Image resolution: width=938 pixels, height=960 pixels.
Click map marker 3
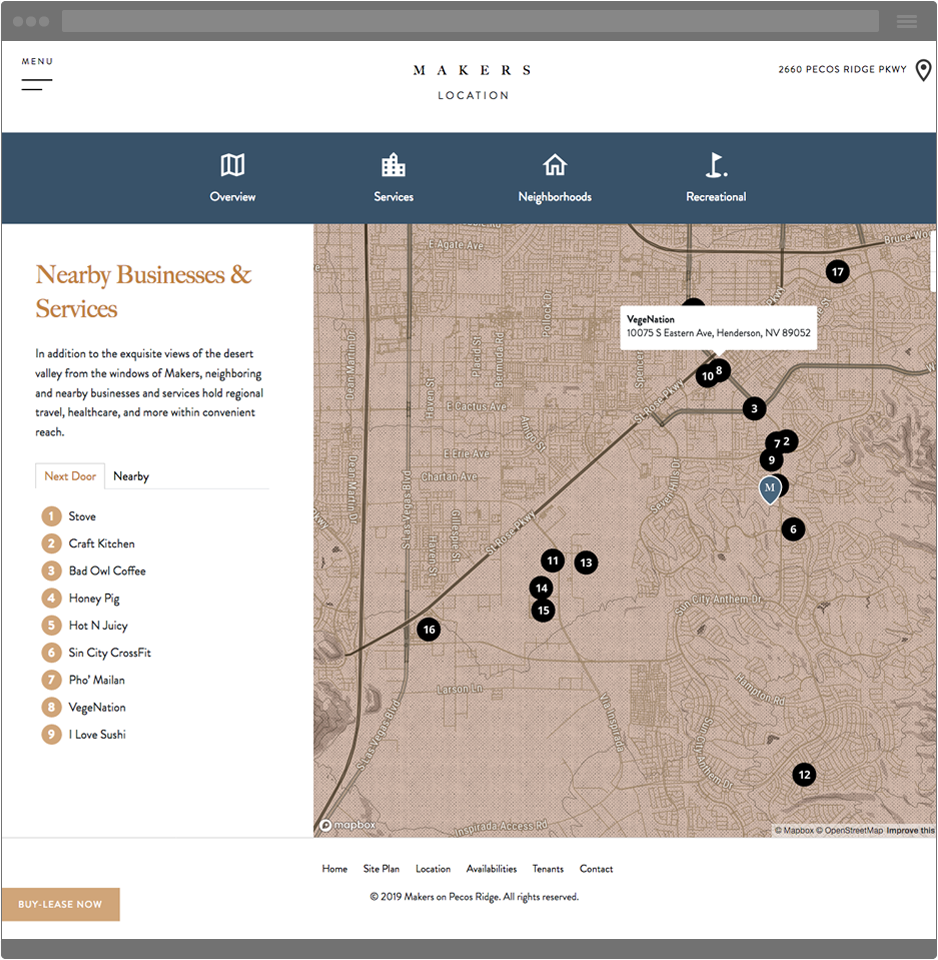click(x=754, y=408)
